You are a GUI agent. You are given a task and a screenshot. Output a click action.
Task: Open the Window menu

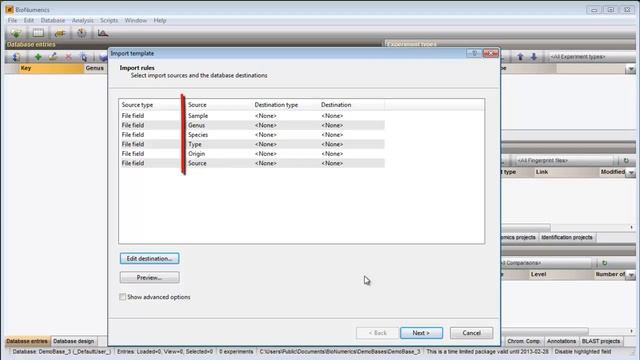coord(136,20)
